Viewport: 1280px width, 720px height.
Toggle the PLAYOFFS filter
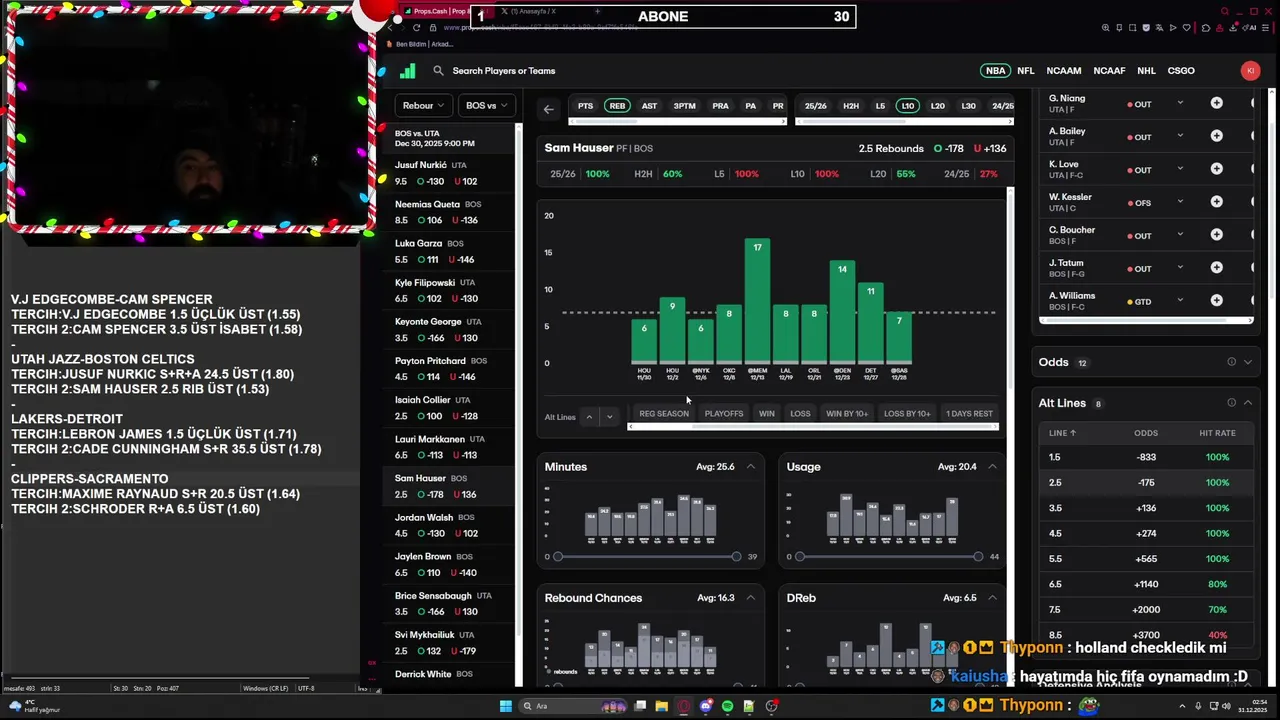(x=724, y=413)
